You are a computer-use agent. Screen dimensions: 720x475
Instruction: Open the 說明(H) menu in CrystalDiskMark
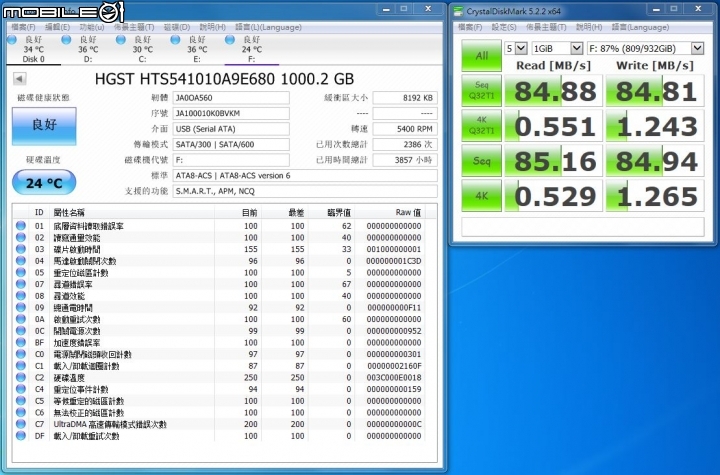(x=589, y=27)
